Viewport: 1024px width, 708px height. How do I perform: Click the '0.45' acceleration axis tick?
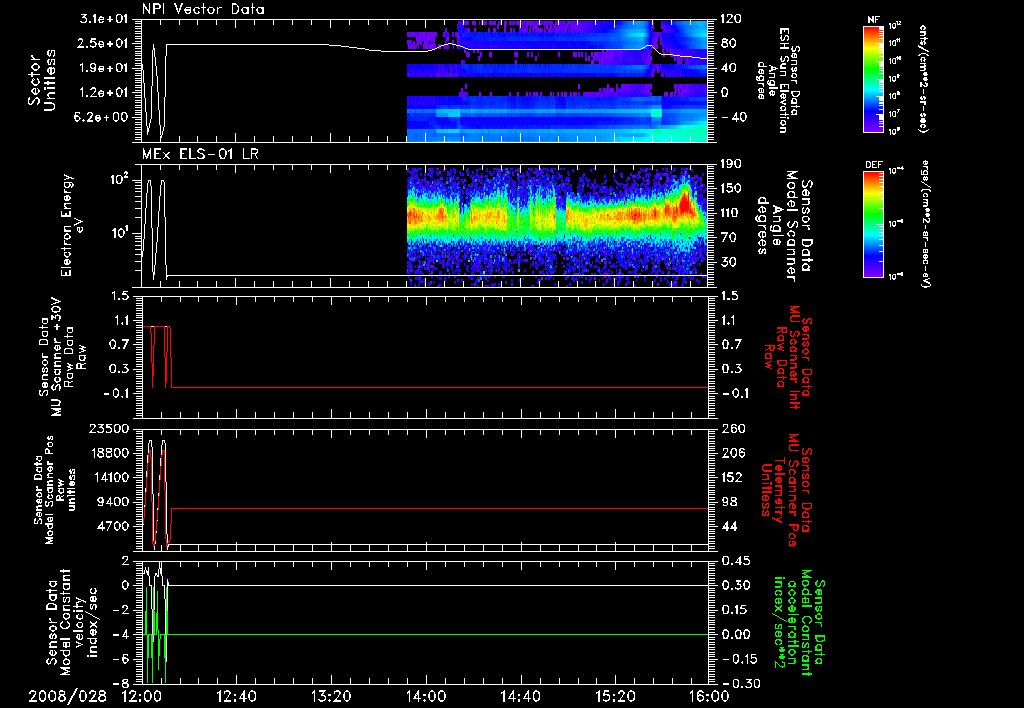point(735,561)
